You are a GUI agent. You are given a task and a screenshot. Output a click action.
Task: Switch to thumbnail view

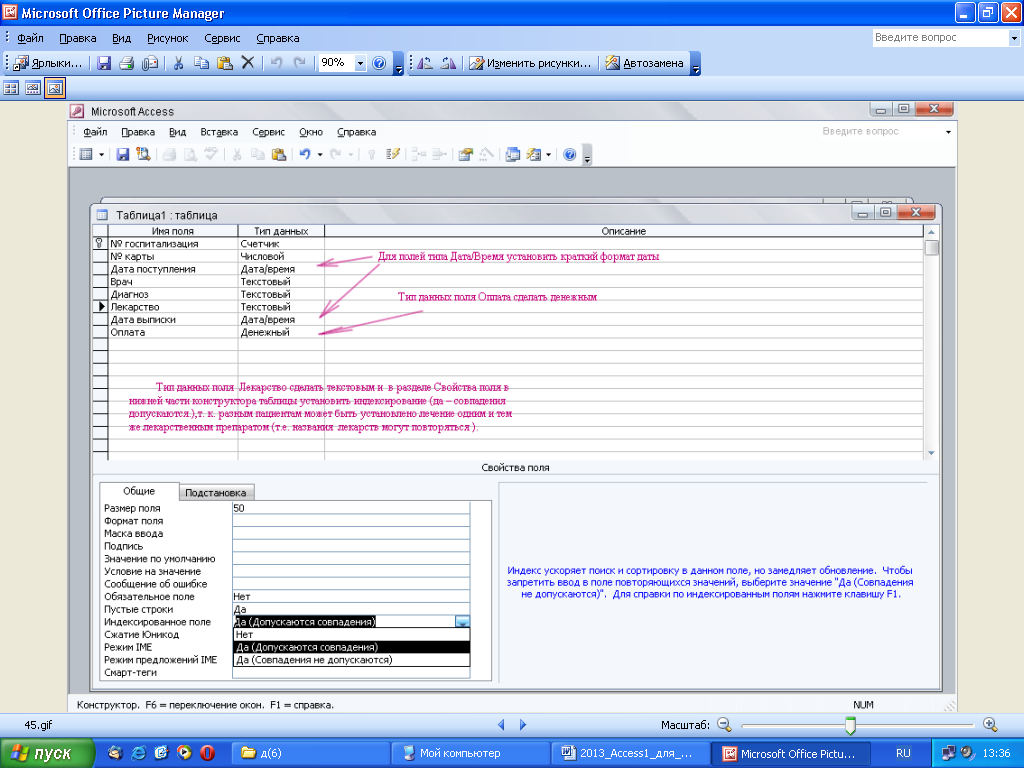pyautogui.click(x=11, y=88)
